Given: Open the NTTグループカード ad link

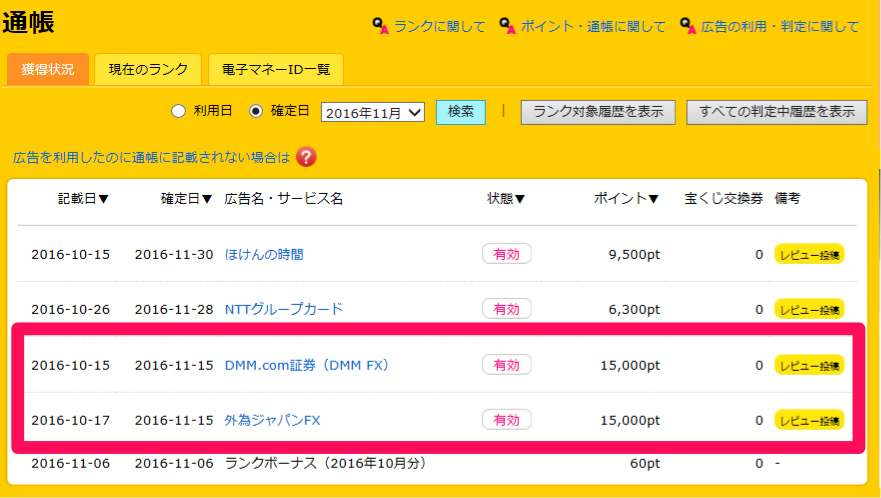Looking at the screenshot, I should pyautogui.click(x=284, y=309).
